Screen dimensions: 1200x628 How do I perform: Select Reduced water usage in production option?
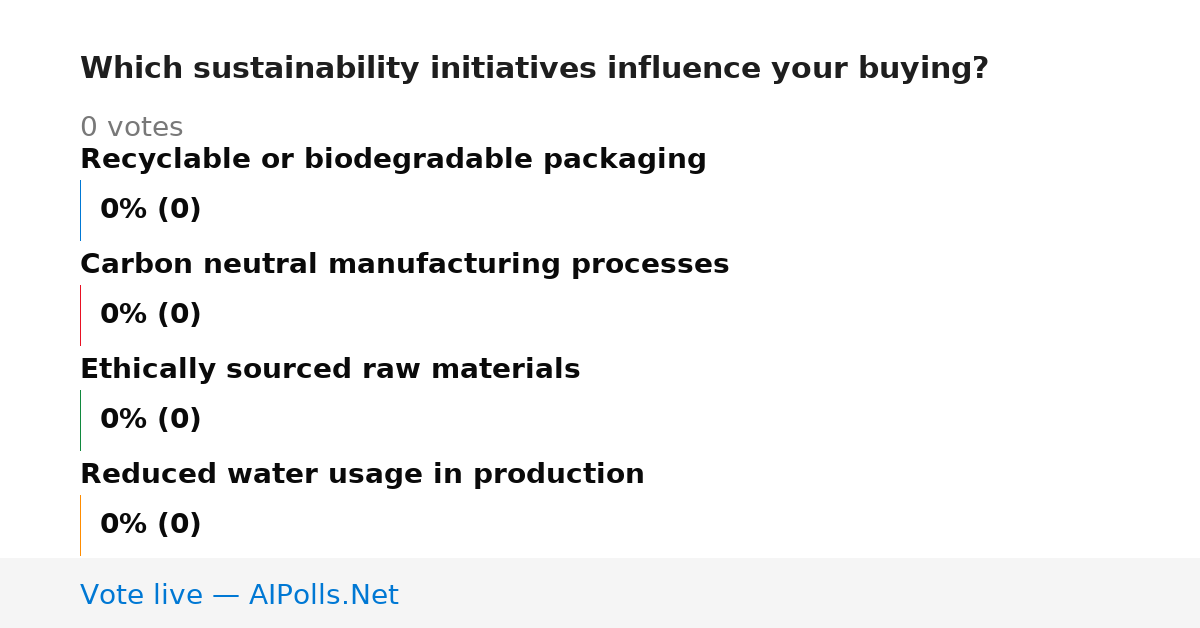point(362,475)
